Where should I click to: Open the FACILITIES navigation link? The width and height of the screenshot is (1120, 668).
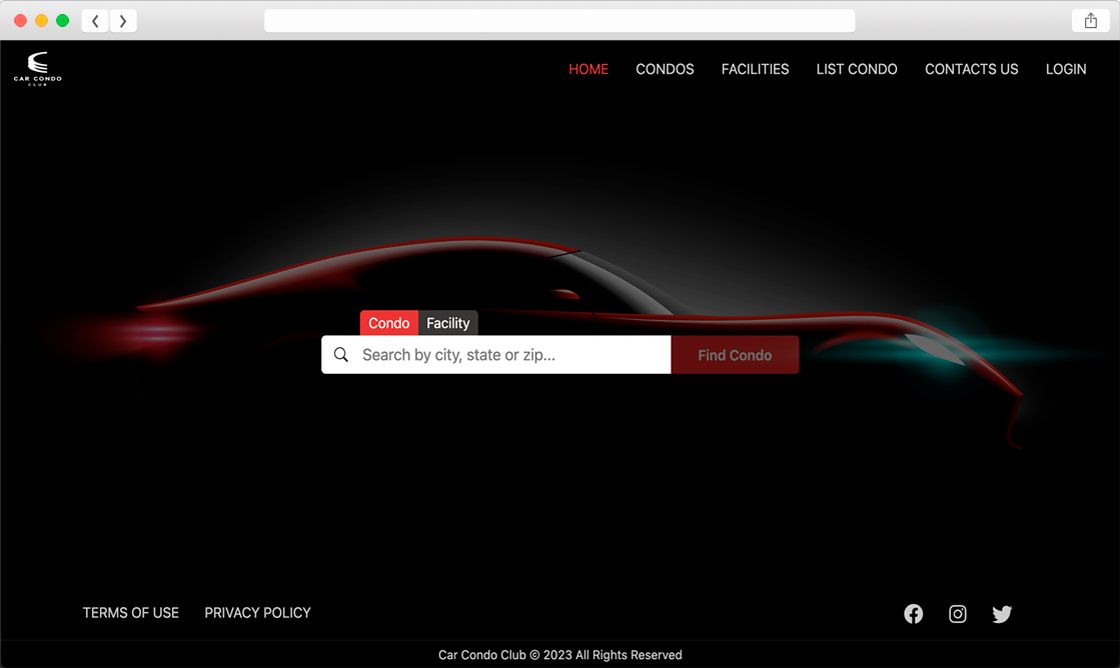[755, 69]
